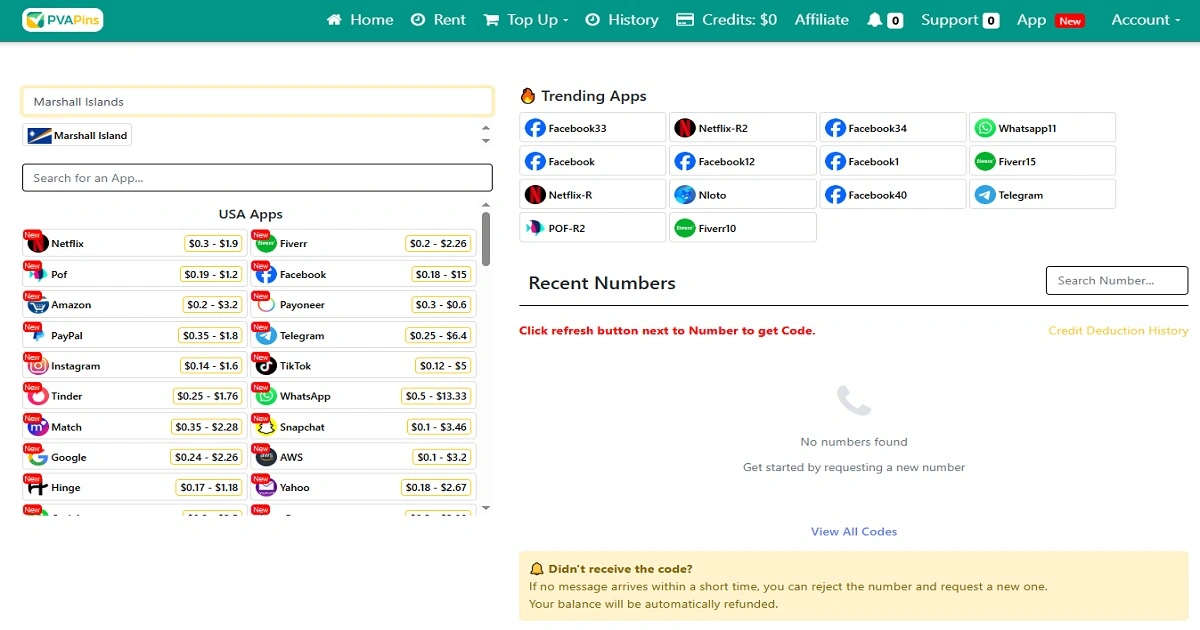The image size is (1200, 630).
Task: Click the app list scrollbar thumb
Action: [486, 239]
